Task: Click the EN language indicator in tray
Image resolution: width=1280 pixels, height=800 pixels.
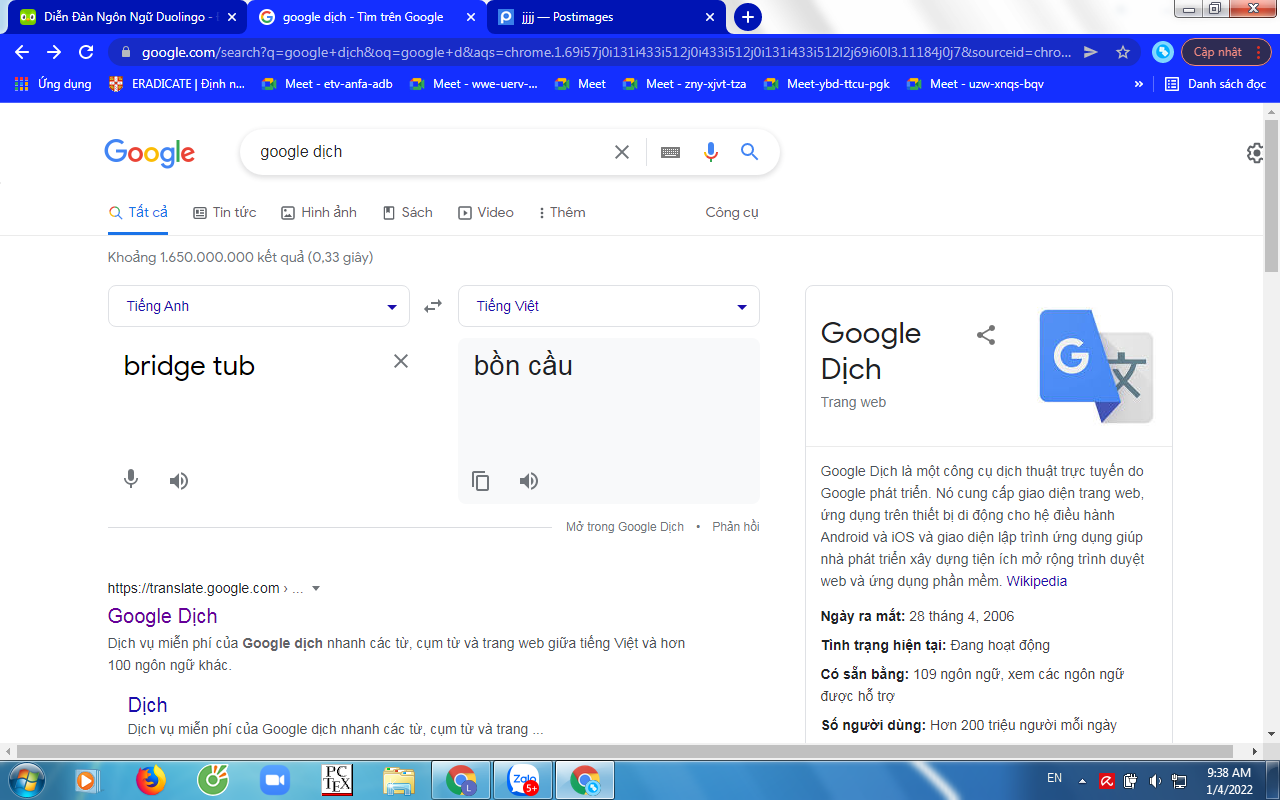Action: click(x=1054, y=777)
